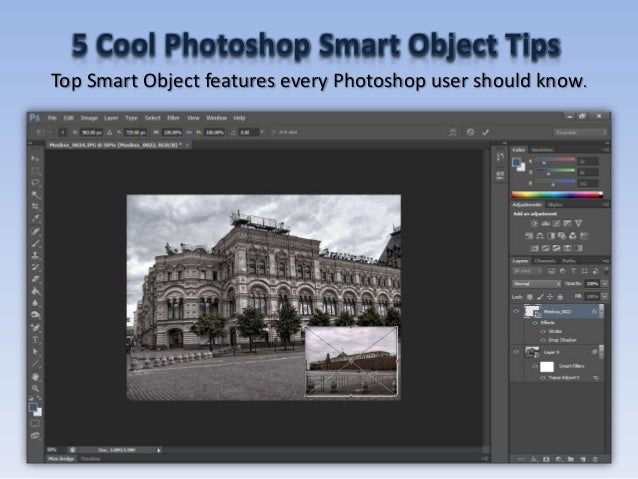Image resolution: width=638 pixels, height=479 pixels.
Task: Select the Pen tool
Action: 35,328
